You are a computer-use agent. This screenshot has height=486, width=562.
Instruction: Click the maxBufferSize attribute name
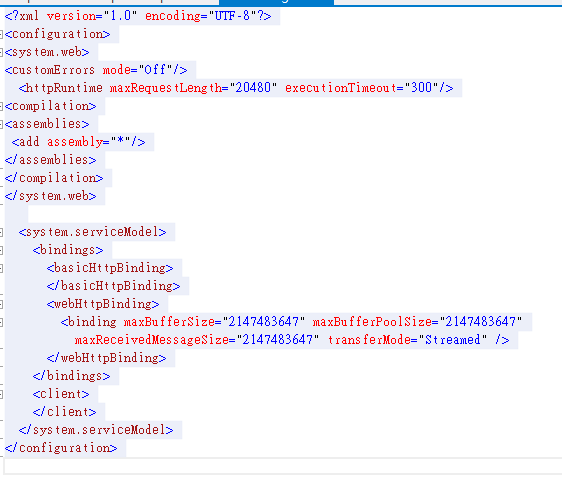tap(170, 322)
